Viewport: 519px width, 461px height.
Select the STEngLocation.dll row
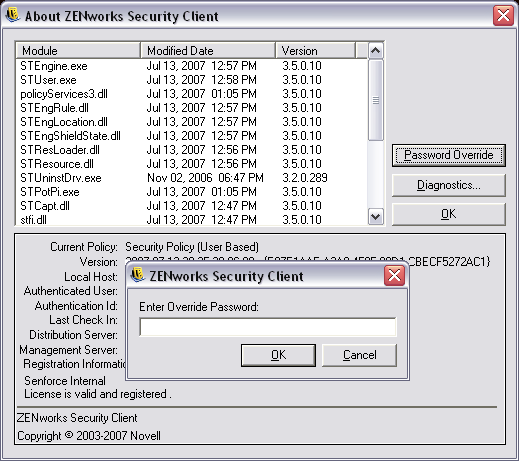click(192, 122)
